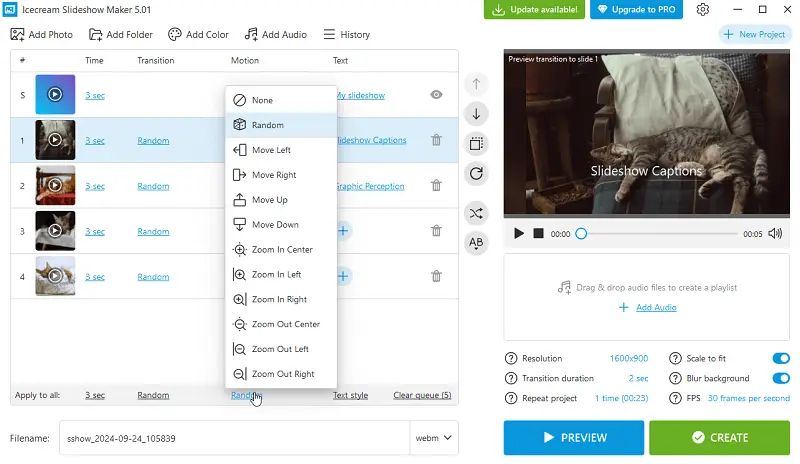The height and width of the screenshot is (464, 800).
Task: Click the AB rename text icon
Action: pos(476,243)
